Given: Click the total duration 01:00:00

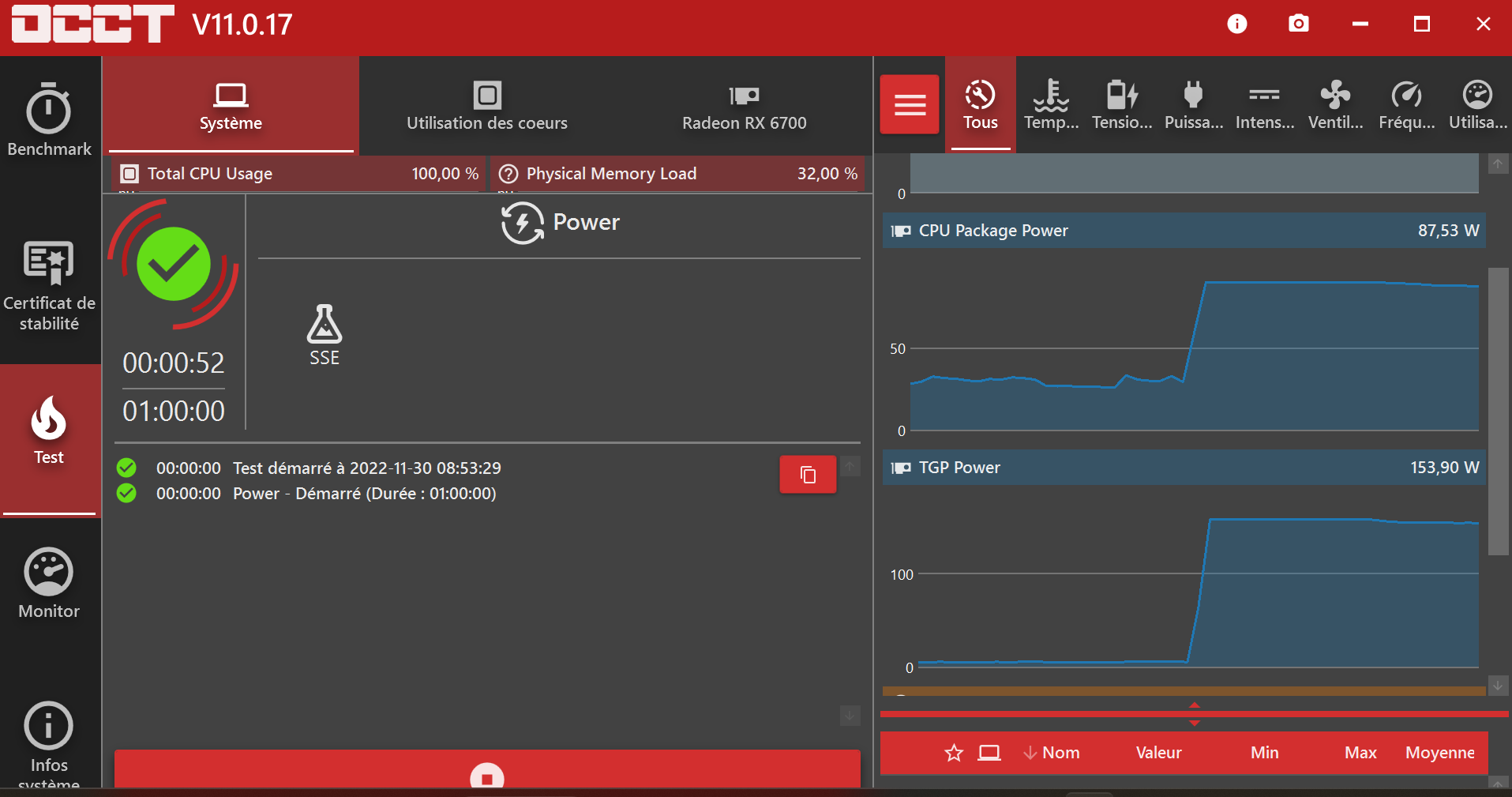Looking at the screenshot, I should (174, 412).
